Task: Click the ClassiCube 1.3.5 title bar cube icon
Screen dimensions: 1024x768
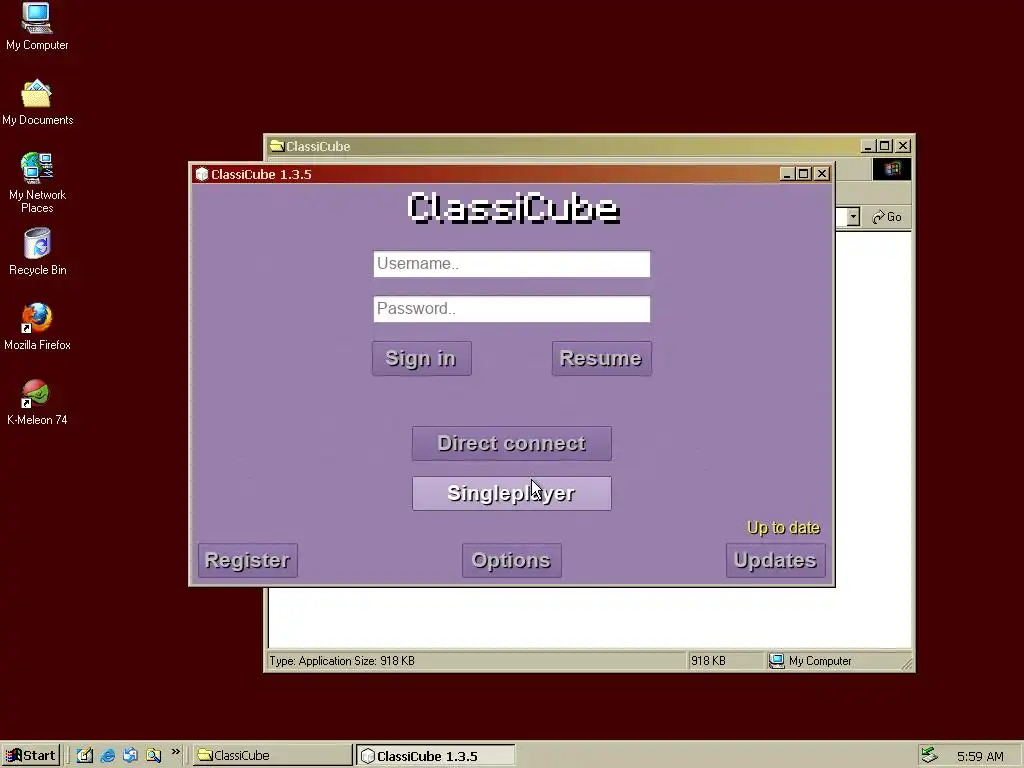Action: pyautogui.click(x=202, y=174)
